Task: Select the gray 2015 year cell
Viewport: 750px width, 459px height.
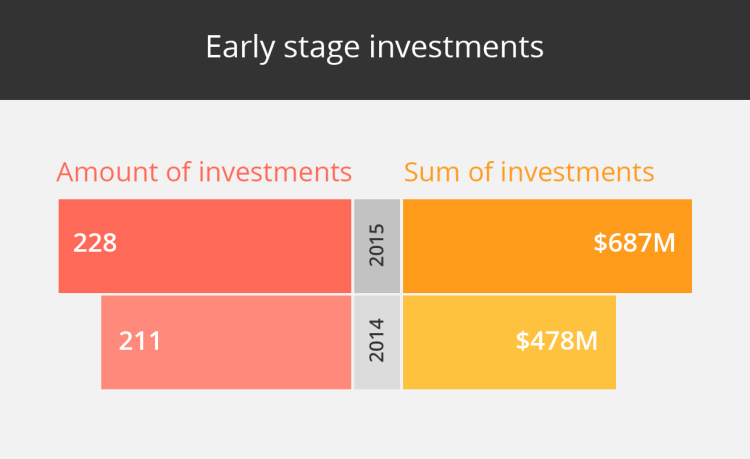Action: [377, 246]
